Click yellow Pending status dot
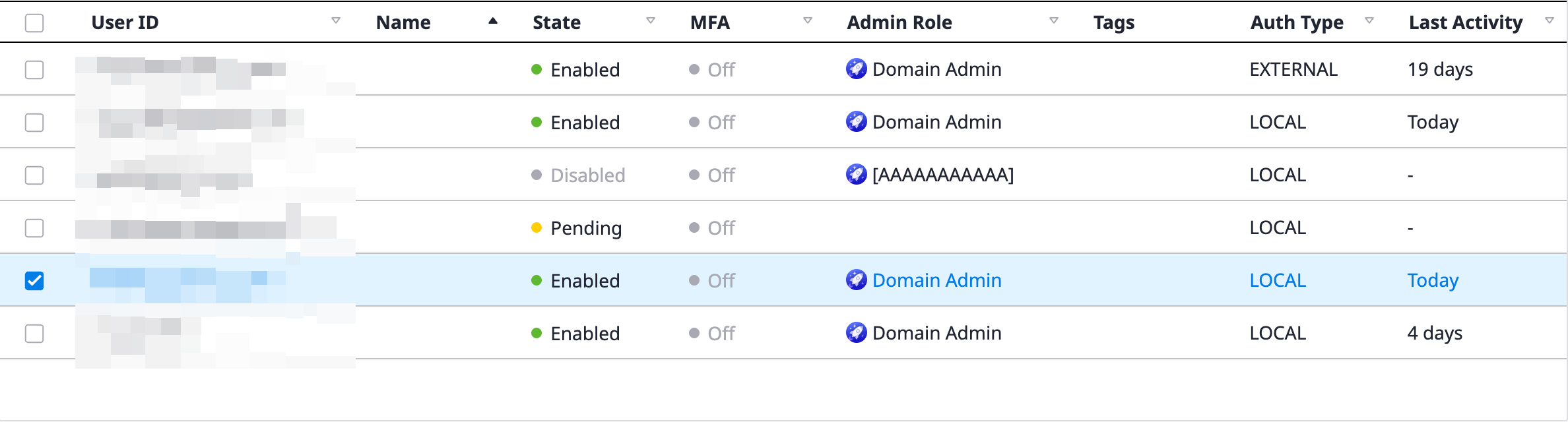Screen dimensions: 1568x422 (x=537, y=227)
